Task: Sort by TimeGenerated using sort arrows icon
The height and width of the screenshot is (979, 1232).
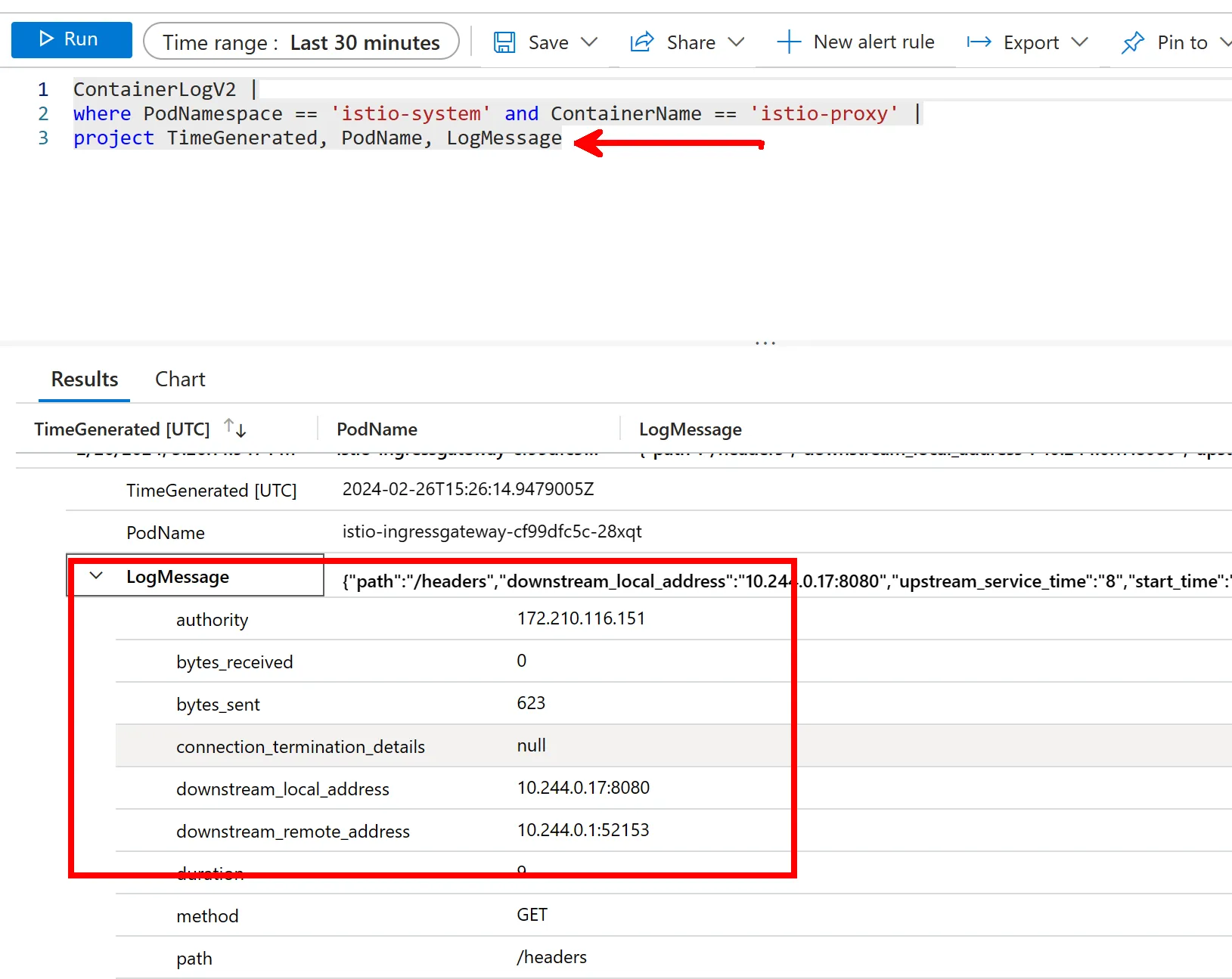Action: click(x=235, y=429)
